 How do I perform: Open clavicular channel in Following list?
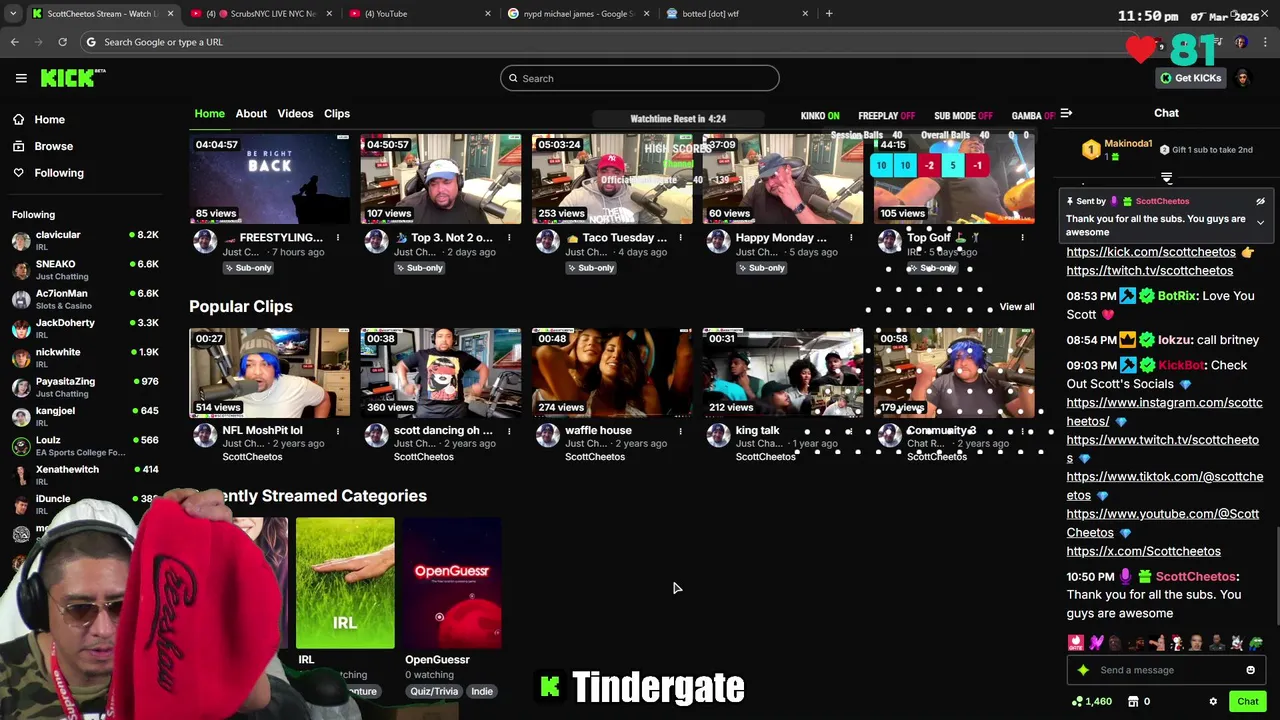tap(85, 241)
